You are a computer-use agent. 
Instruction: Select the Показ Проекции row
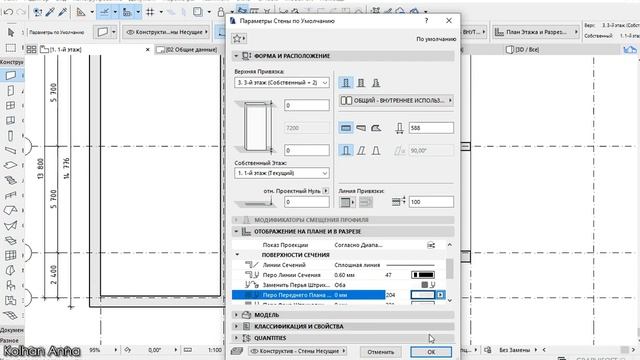[338, 245]
